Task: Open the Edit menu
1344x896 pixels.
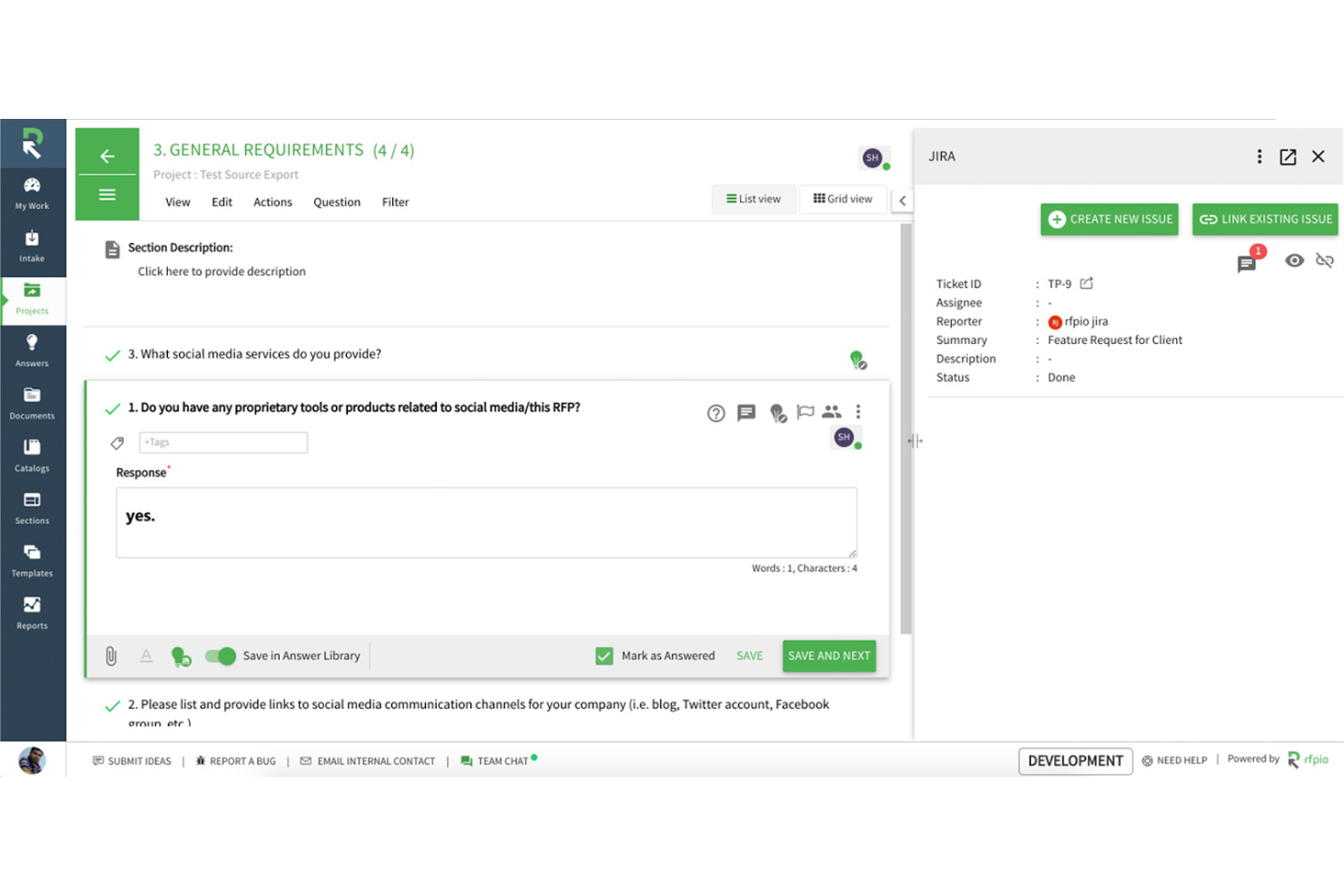Action: pyautogui.click(x=222, y=202)
